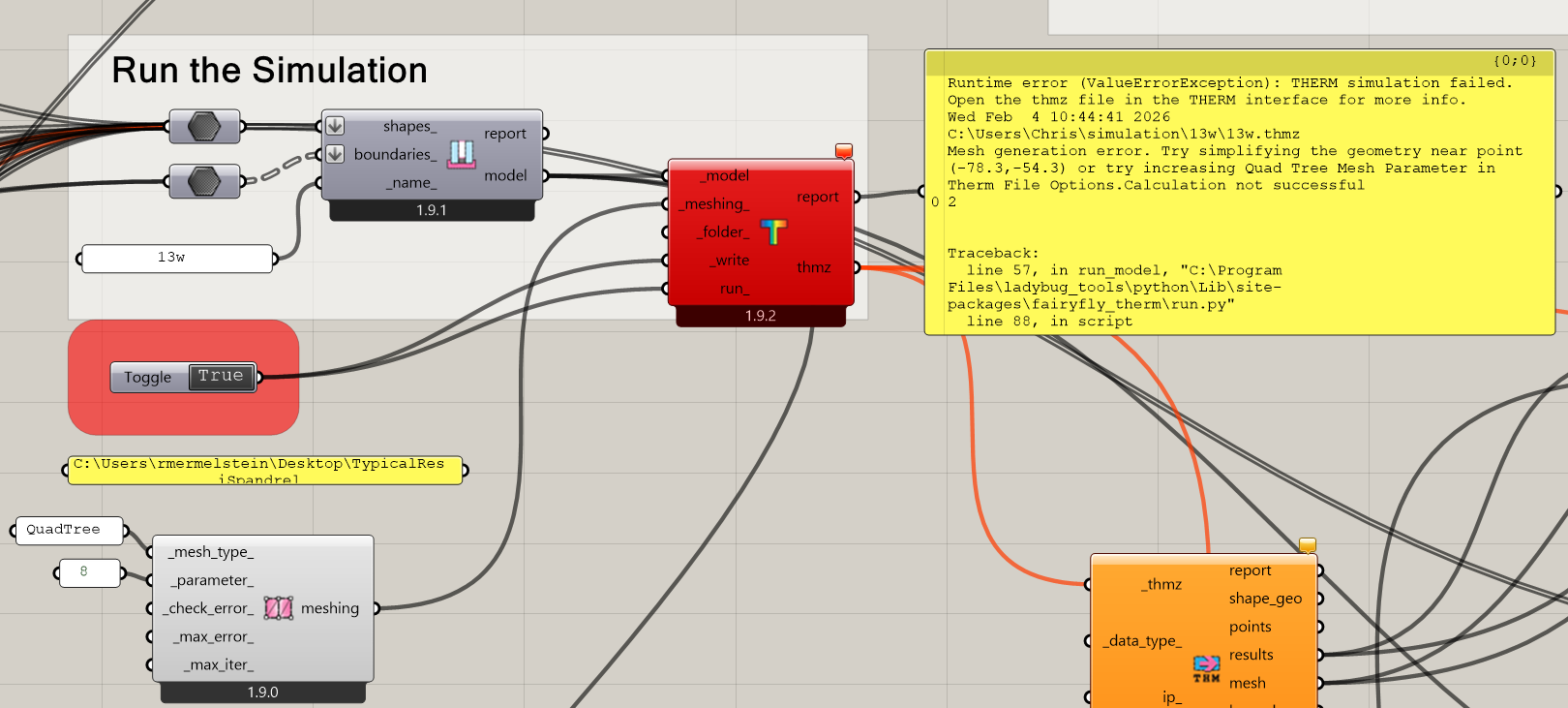Click the THM icon on orange component
Image resolution: width=1568 pixels, height=708 pixels.
click(x=1206, y=668)
